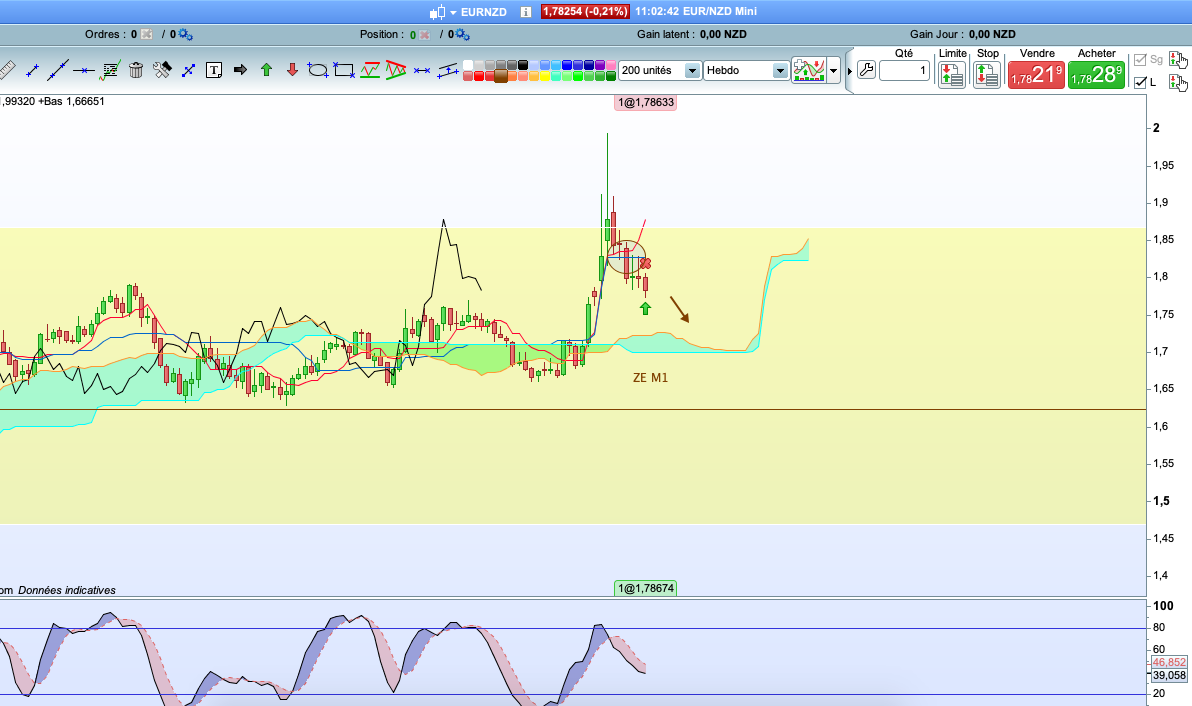
Task: Open object settings wrench-and-hammer icon
Action: [x=162, y=70]
